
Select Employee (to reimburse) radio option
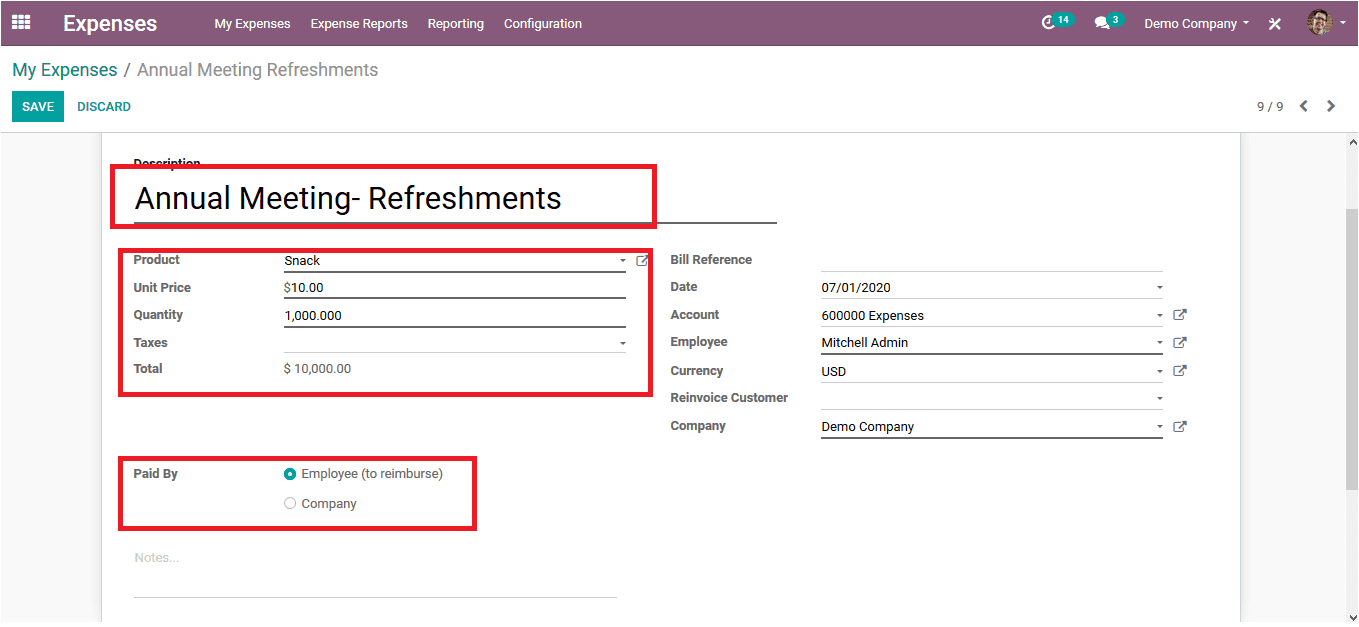click(290, 474)
